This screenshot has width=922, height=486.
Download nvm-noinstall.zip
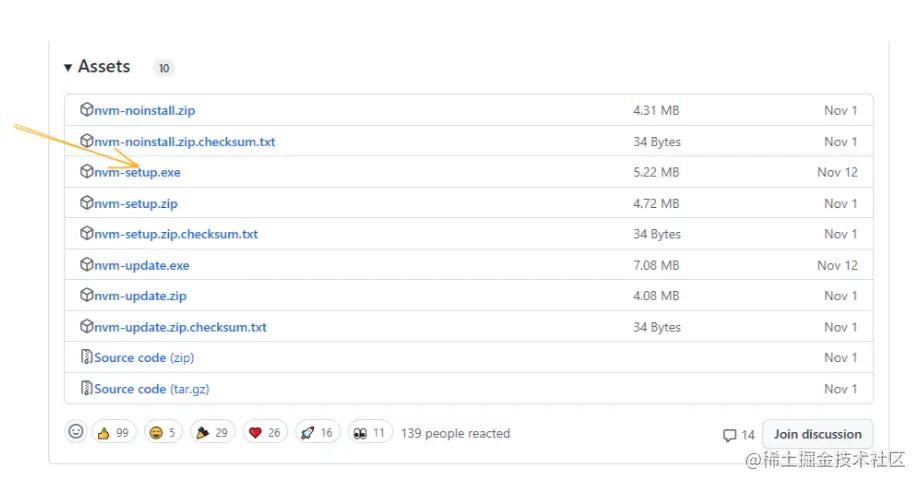(145, 110)
